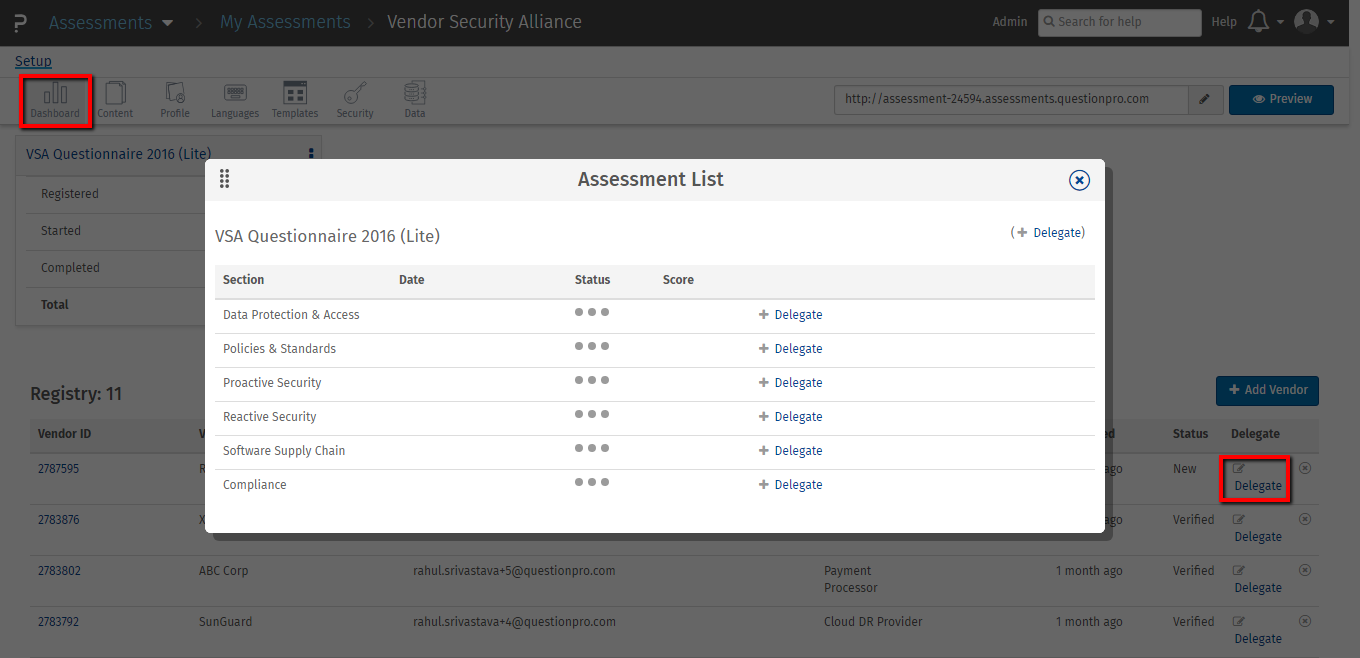Delegate the Data Protection & Access section
The width and height of the screenshot is (1360, 658).
797,315
